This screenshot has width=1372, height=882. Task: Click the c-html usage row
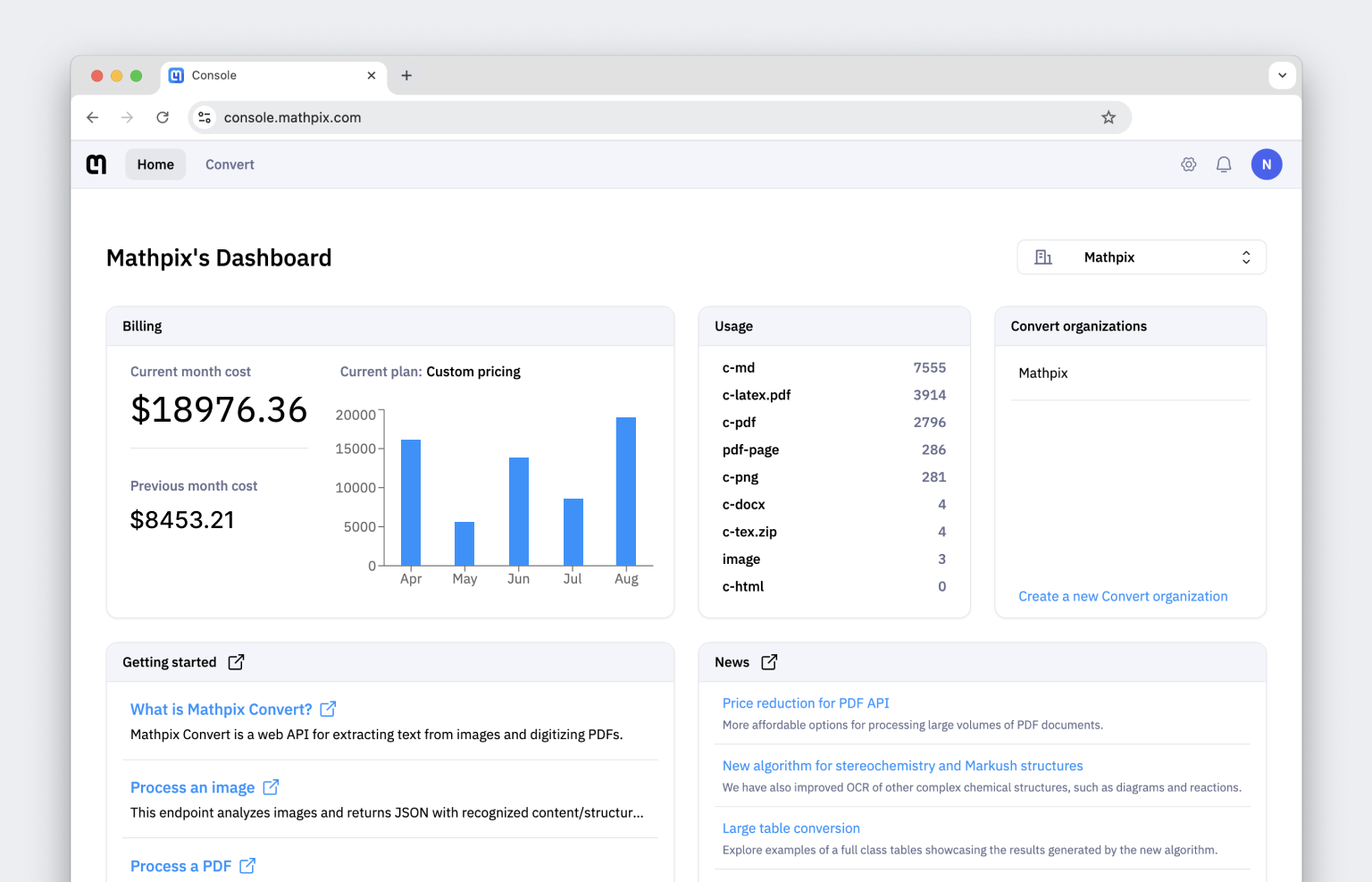[834, 586]
